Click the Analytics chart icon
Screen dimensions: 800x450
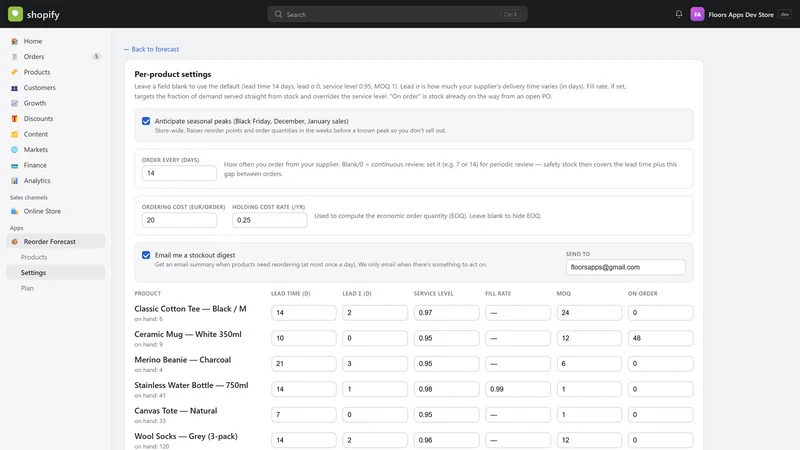tap(14, 181)
